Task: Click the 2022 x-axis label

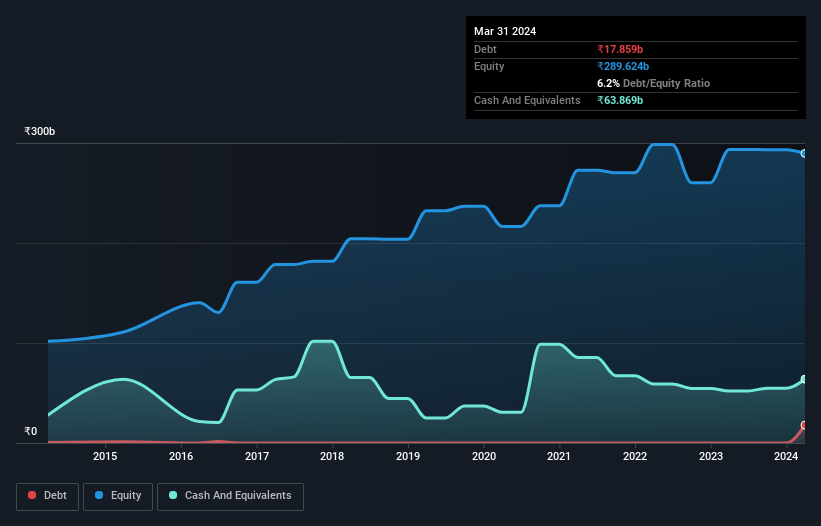Action: click(635, 456)
